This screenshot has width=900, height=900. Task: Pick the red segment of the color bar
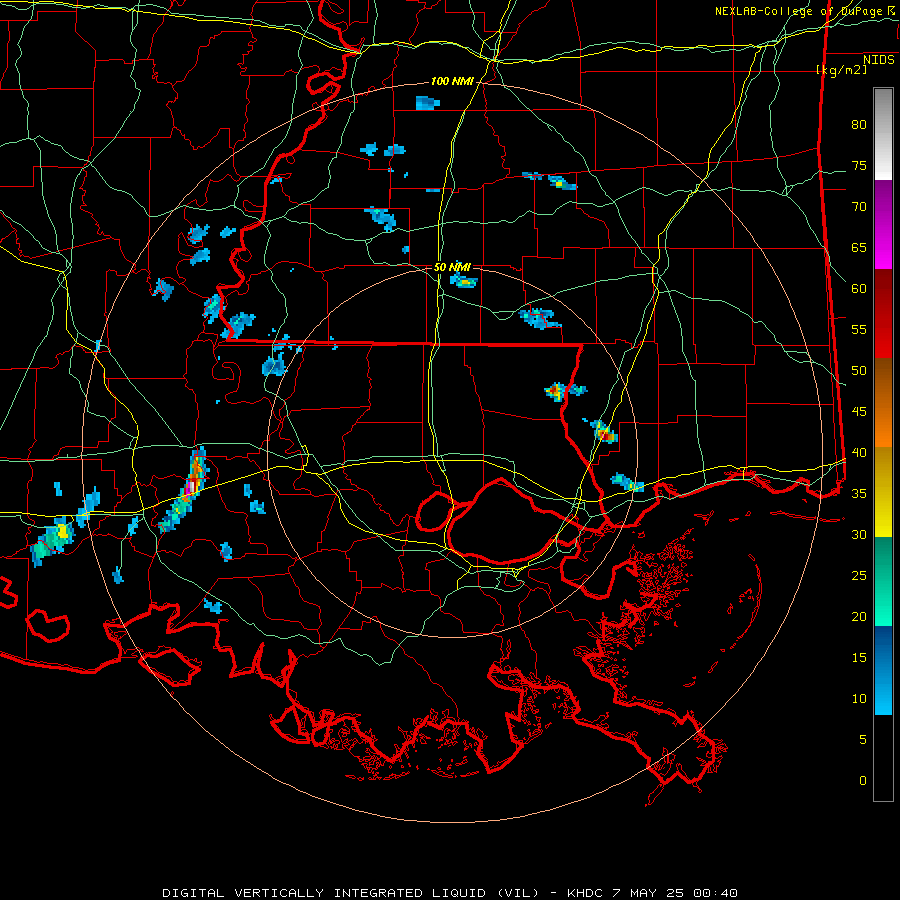[x=883, y=314]
